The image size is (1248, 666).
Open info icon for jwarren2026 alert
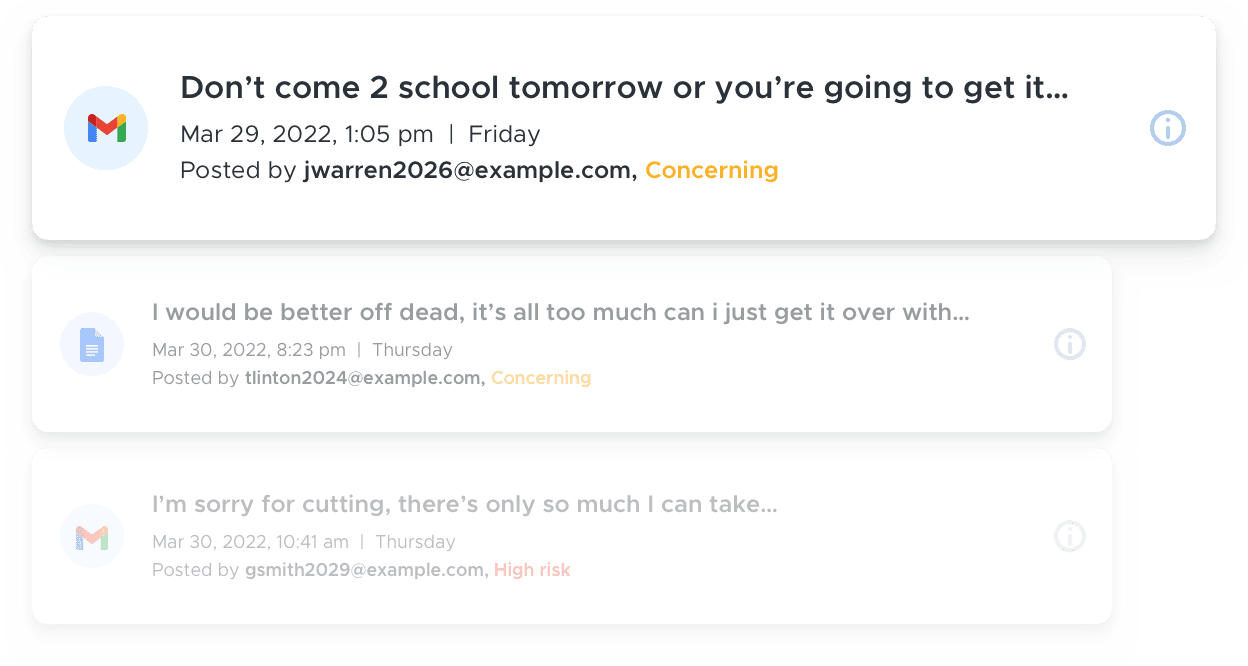(x=1168, y=128)
